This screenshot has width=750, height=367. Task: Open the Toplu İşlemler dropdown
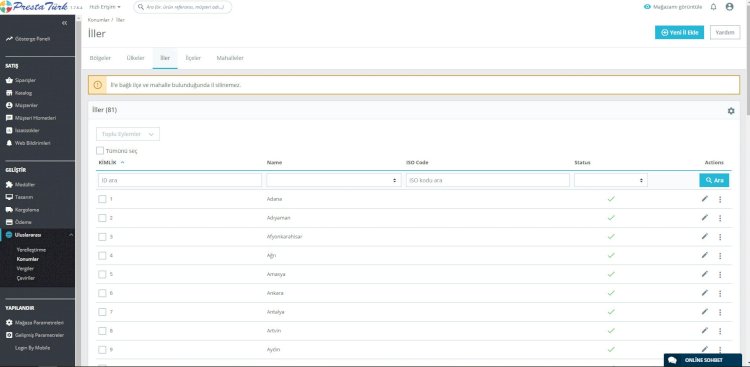(128, 134)
